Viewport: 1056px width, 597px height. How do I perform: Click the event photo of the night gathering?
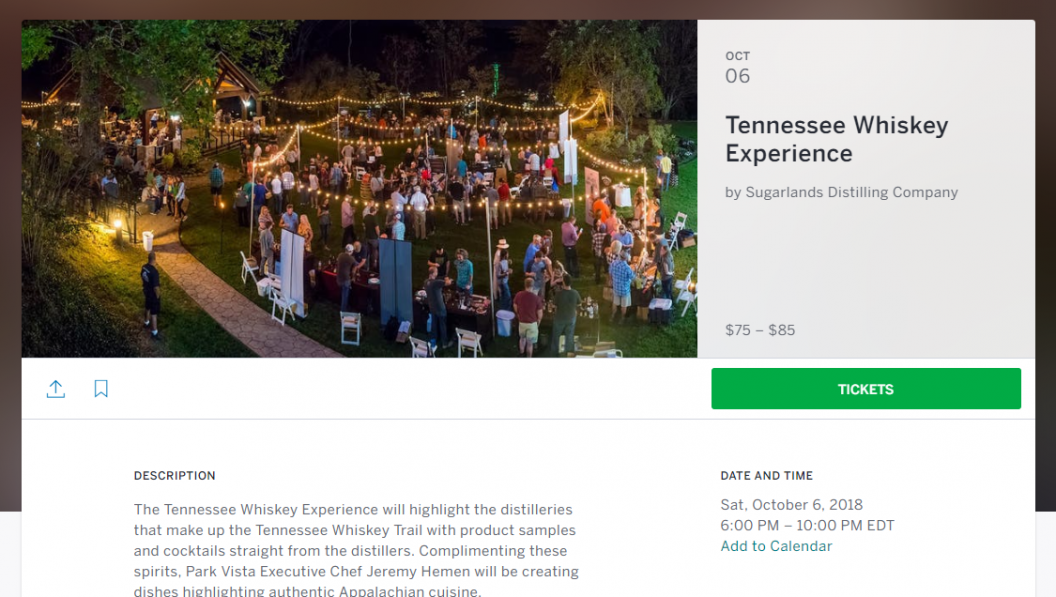pyautogui.click(x=359, y=189)
